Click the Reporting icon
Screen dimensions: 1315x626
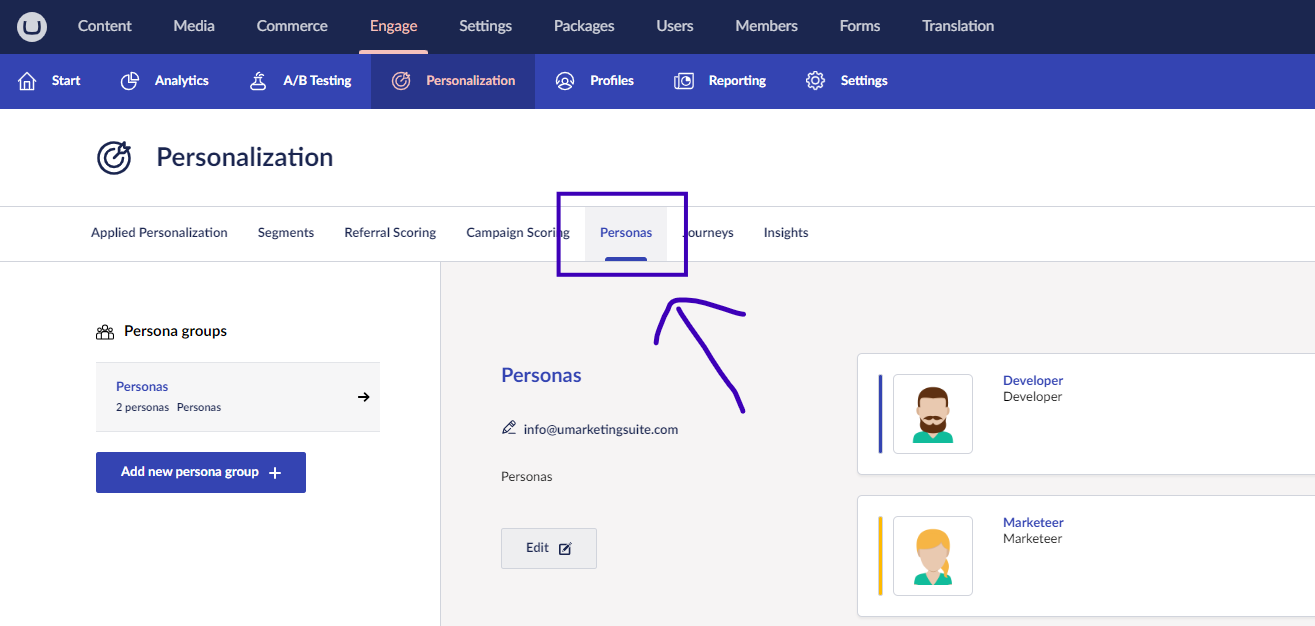[x=683, y=80]
